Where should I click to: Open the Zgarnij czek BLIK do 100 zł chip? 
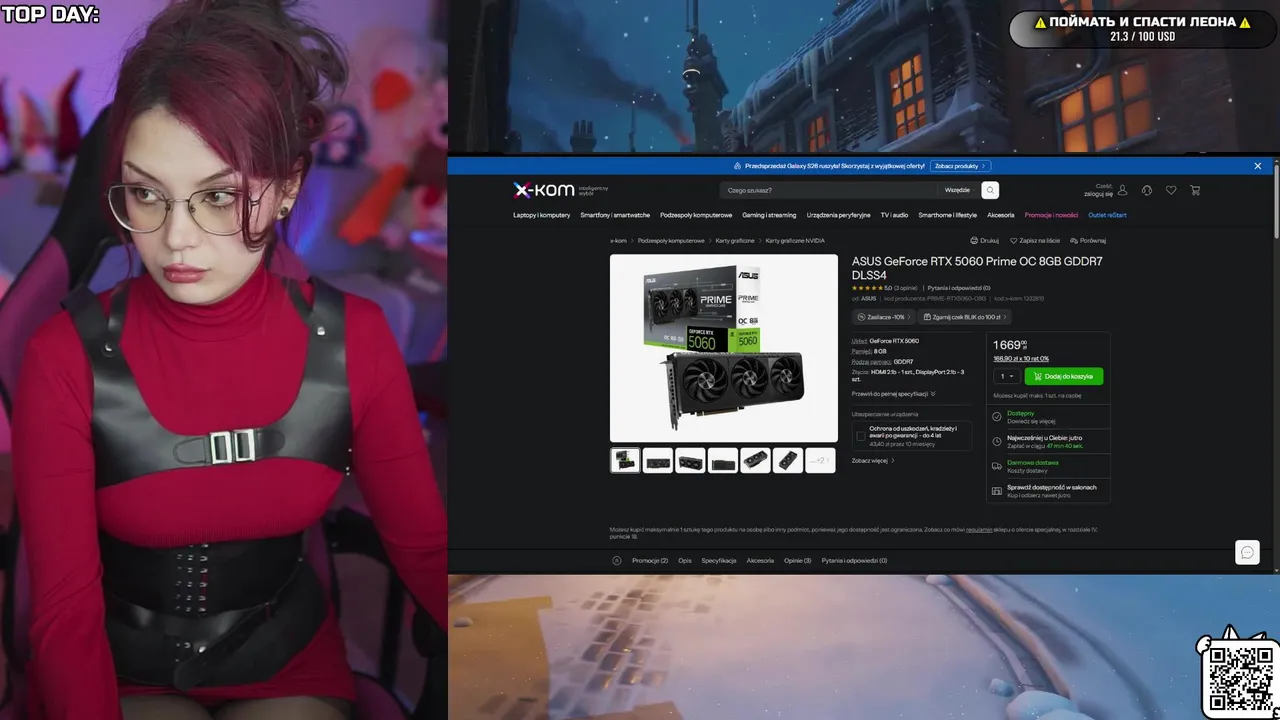tap(964, 317)
